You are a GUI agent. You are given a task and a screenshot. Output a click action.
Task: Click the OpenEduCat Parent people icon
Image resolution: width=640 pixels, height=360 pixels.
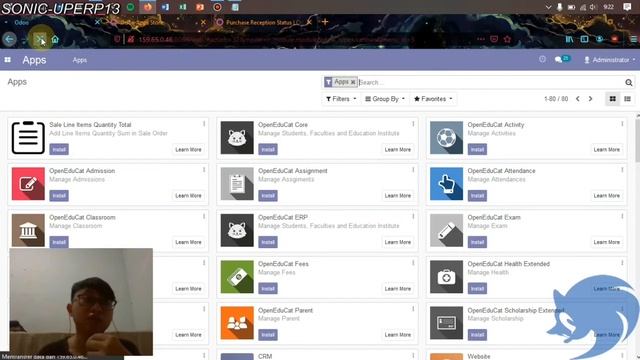point(237,323)
